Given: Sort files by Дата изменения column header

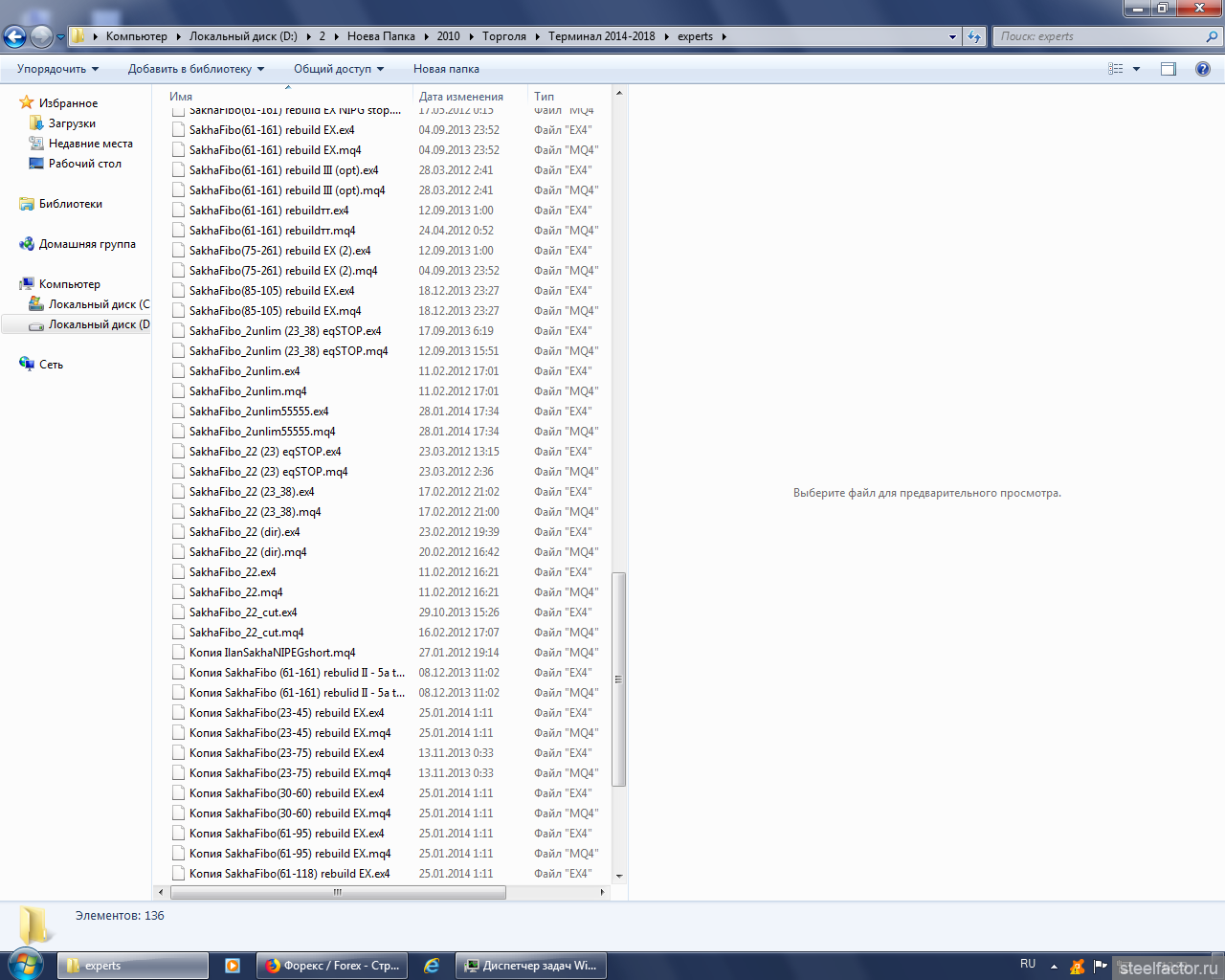Looking at the screenshot, I should point(460,97).
